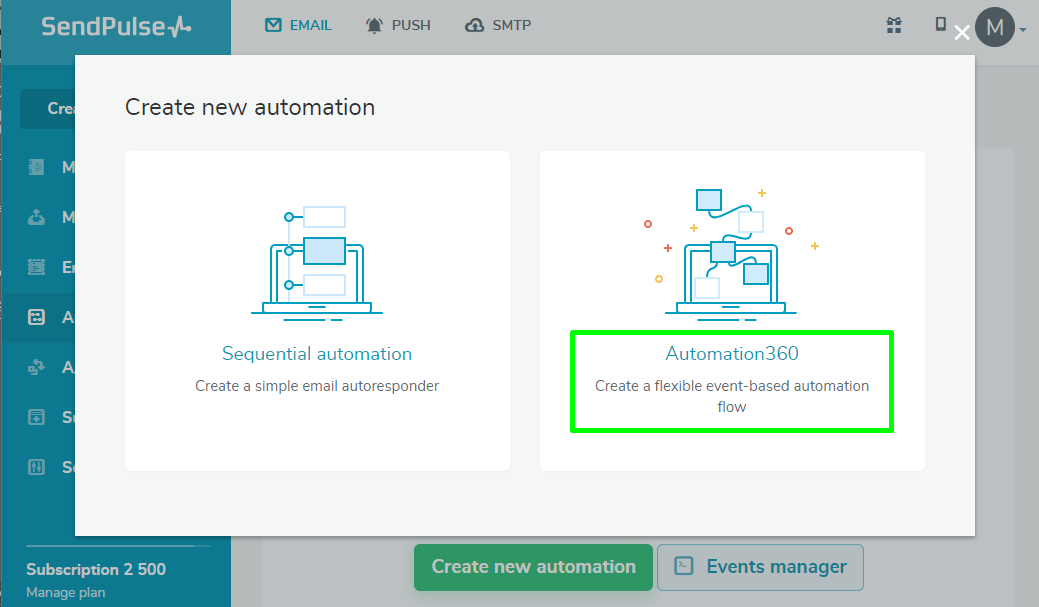Click the Create new automation dialog heading
The height and width of the screenshot is (607, 1039).
coord(250,107)
